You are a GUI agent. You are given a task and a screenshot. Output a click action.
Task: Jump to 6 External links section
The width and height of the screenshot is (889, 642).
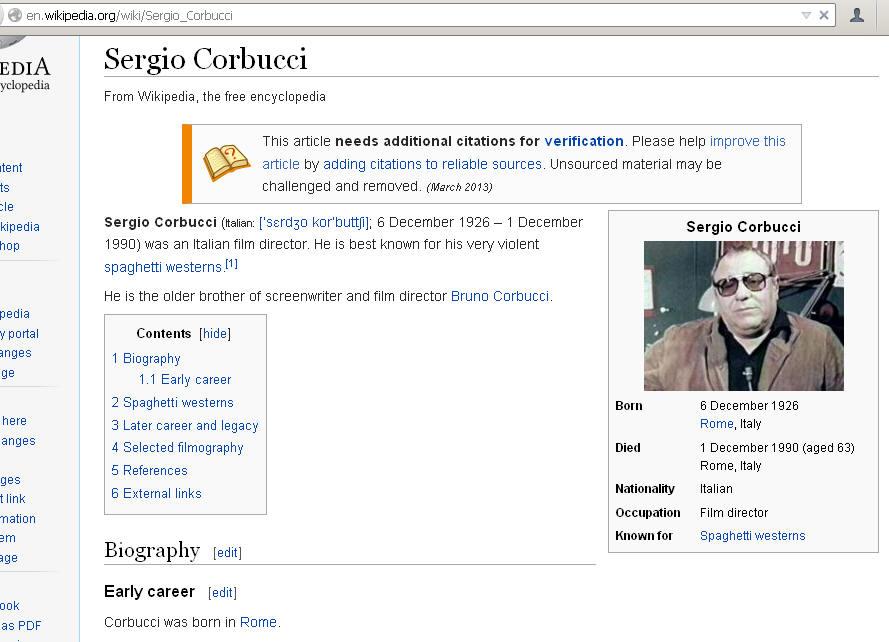[156, 493]
